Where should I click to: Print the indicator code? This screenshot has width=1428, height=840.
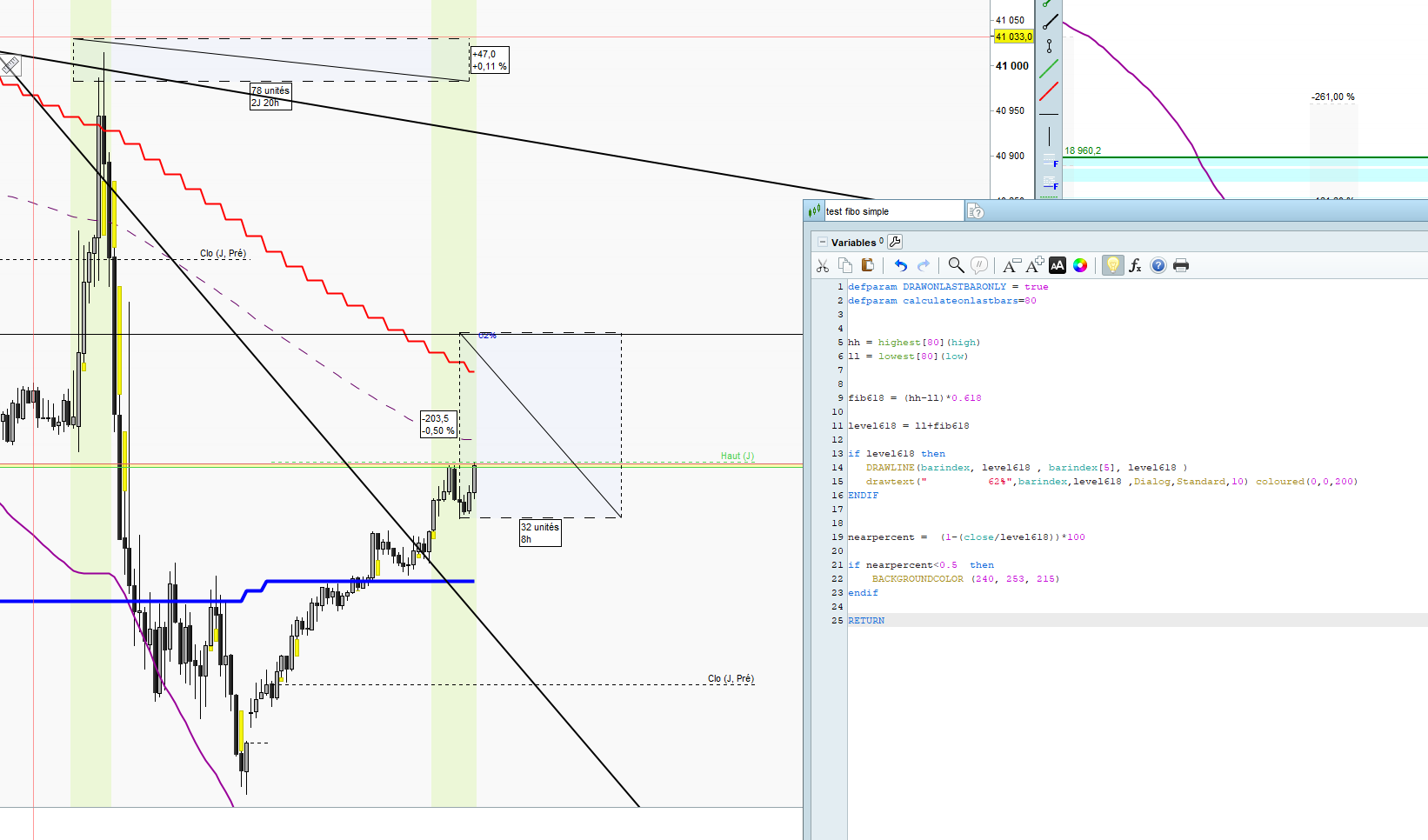[1181, 265]
